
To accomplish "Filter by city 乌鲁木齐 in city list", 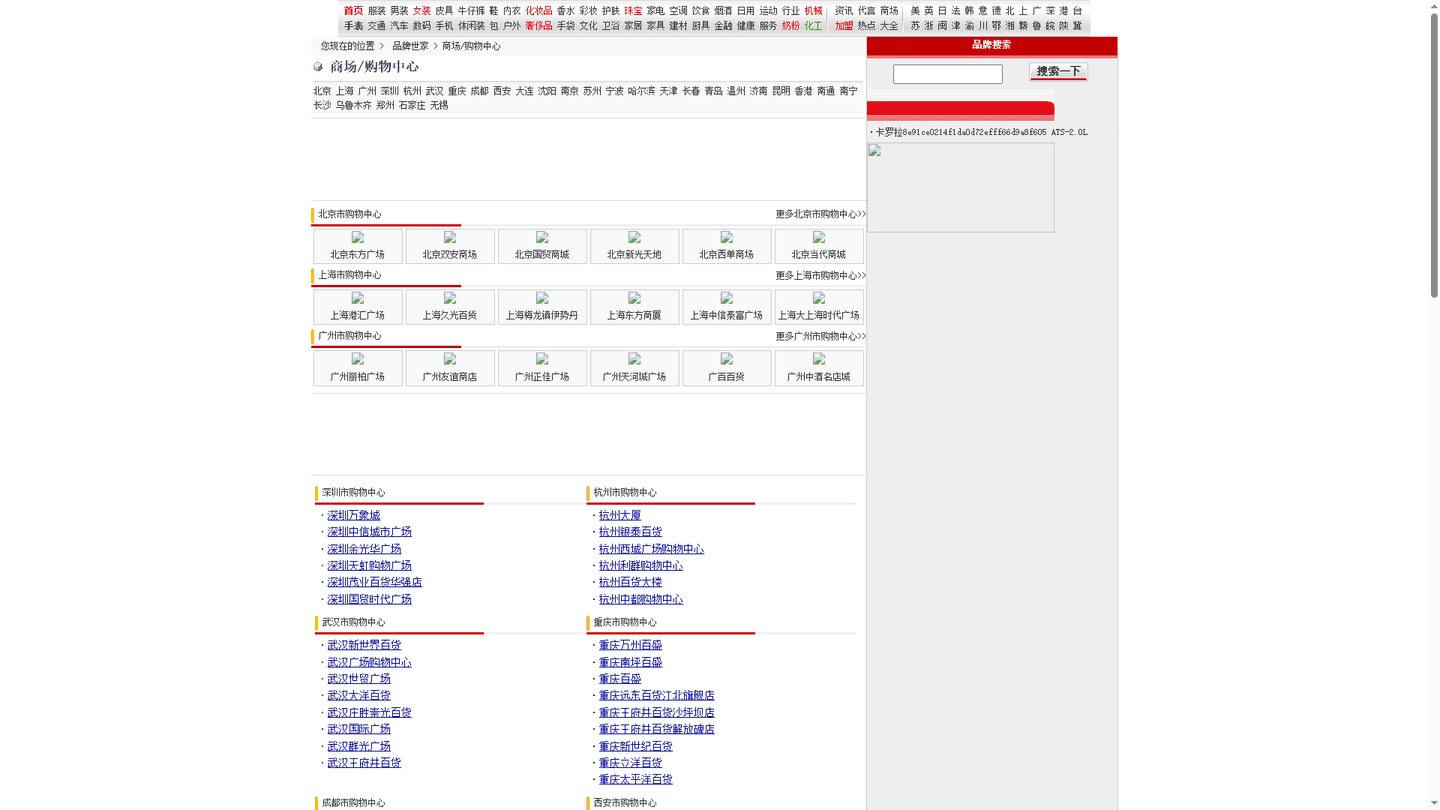I will 353,105.
